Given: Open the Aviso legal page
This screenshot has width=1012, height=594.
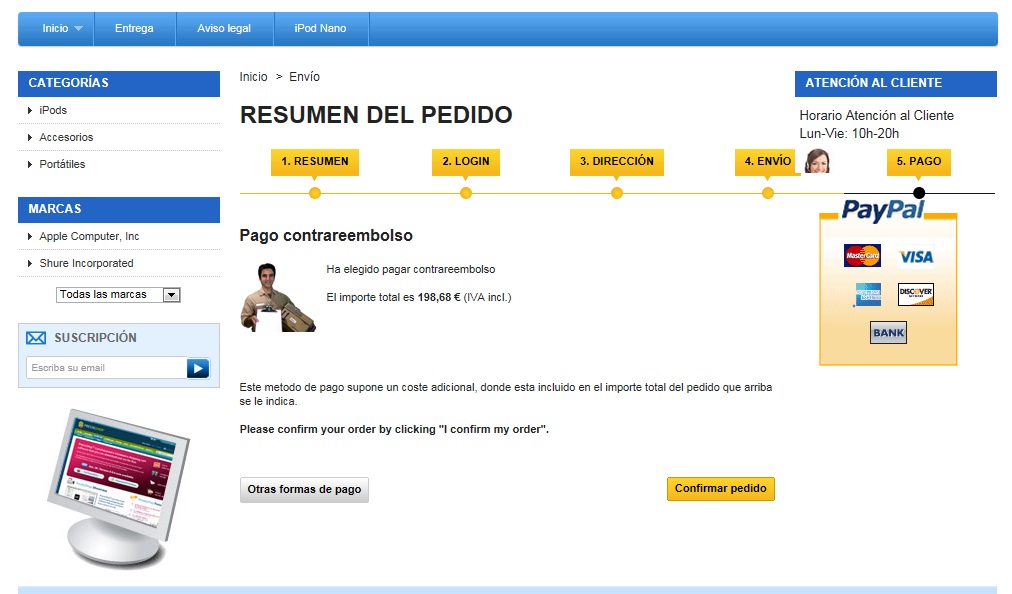Looking at the screenshot, I should 224,28.
